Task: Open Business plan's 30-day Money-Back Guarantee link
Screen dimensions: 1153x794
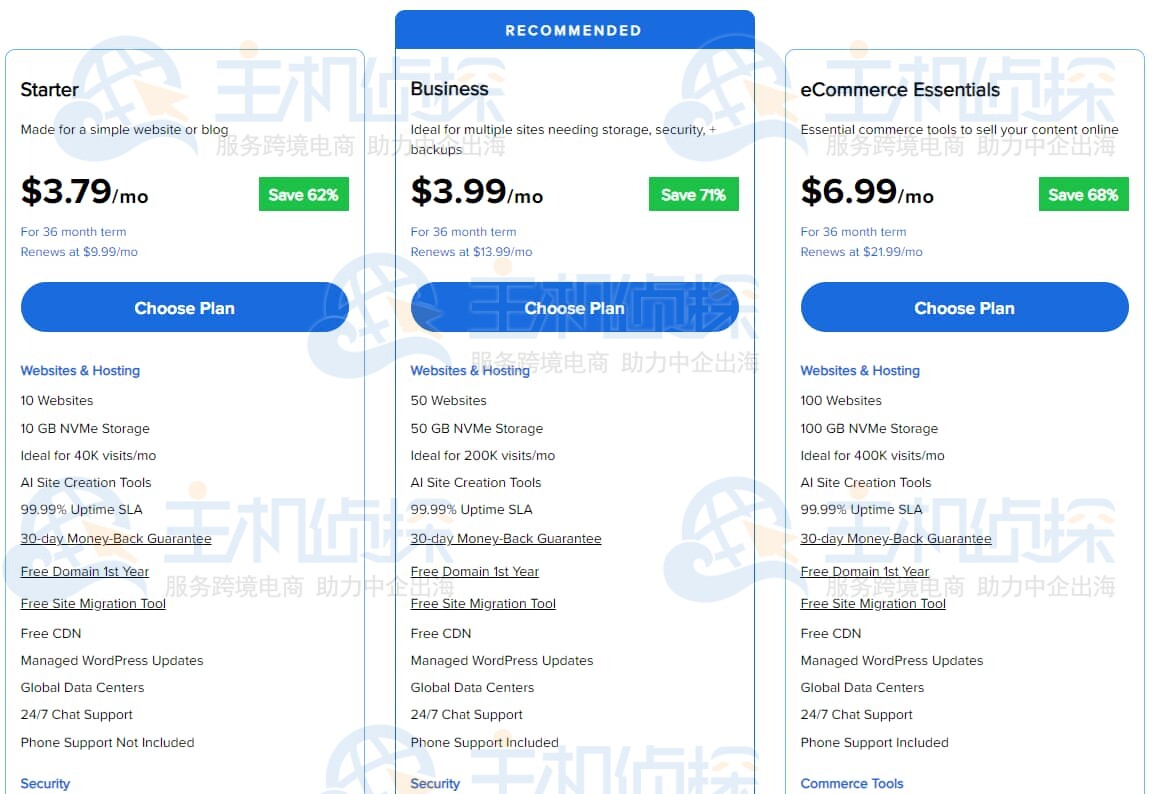Action: (506, 539)
